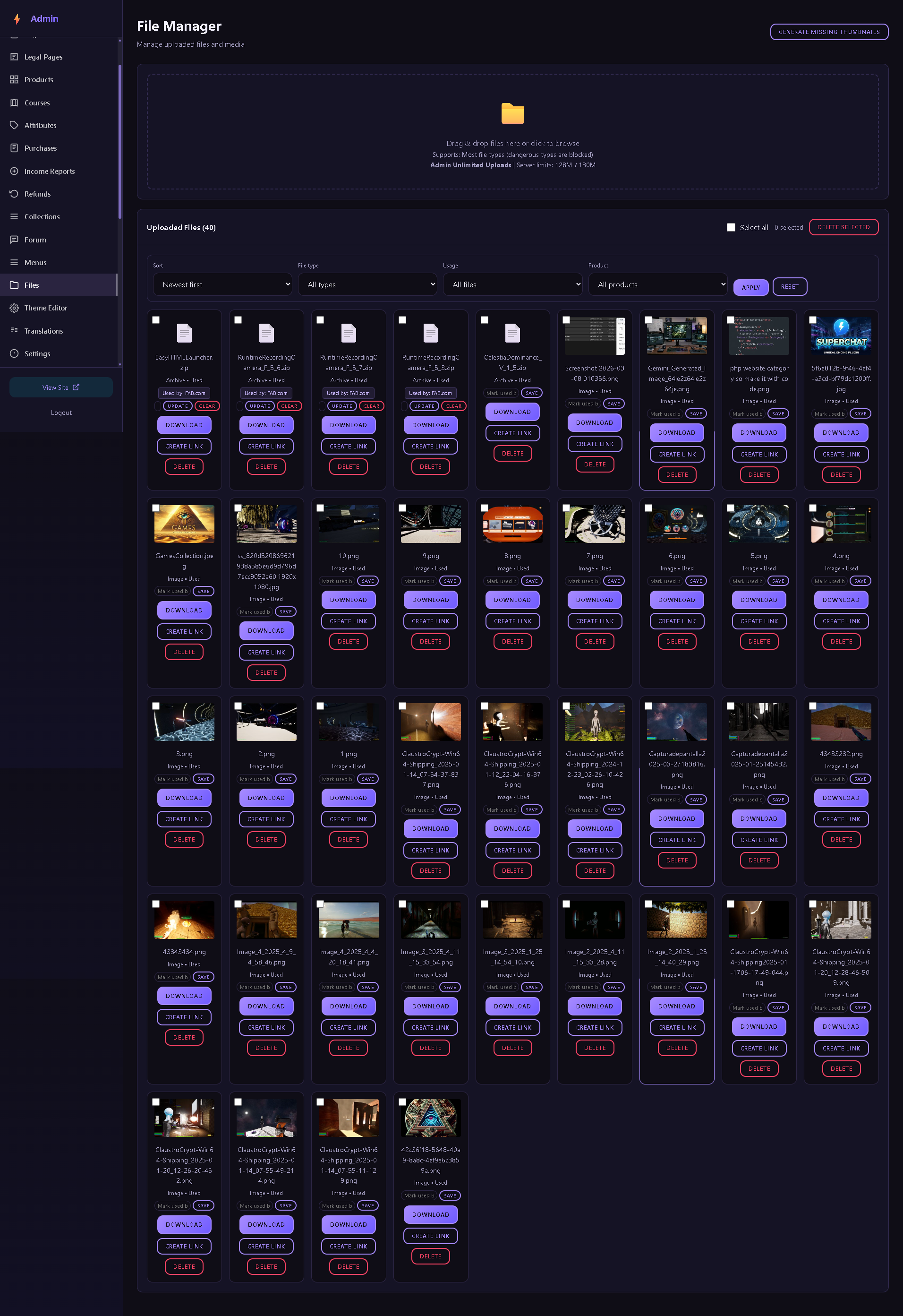The width and height of the screenshot is (903, 1316).
Task: Click Generate Missing Thumbnails button
Action: tap(829, 32)
